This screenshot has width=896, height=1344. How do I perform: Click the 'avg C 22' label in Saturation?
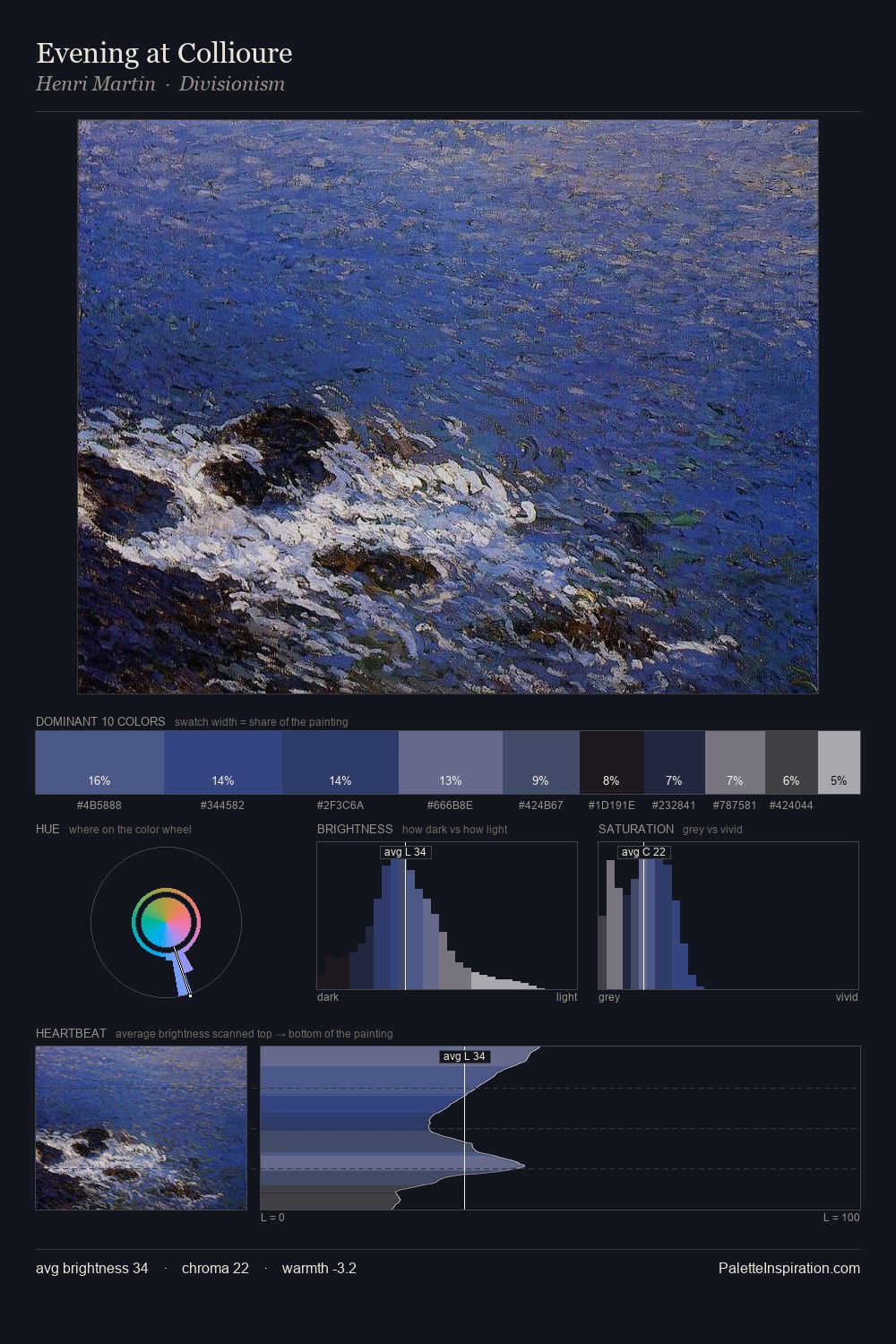644,852
